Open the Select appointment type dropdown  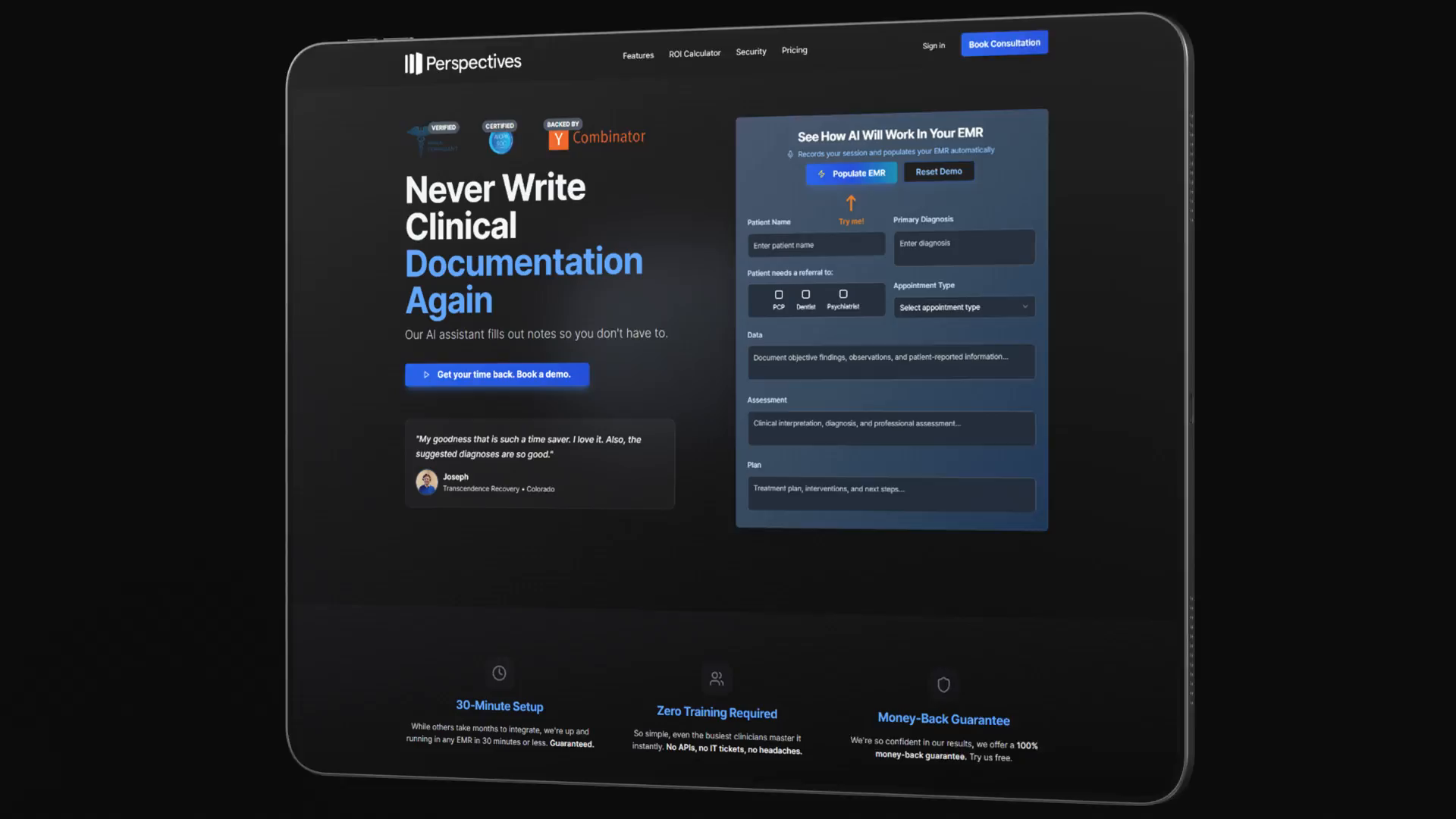pos(963,306)
